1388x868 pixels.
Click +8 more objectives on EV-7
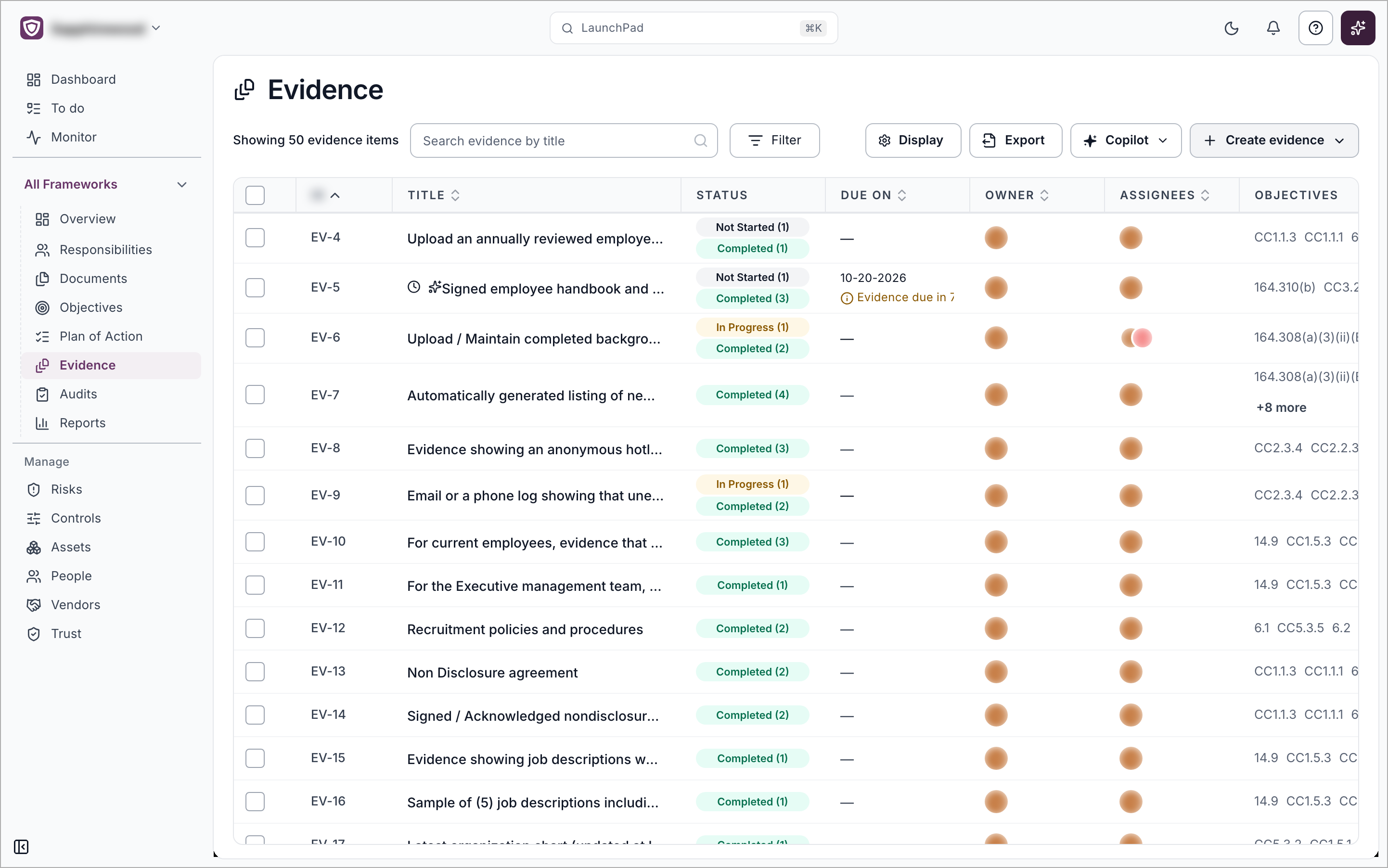pyautogui.click(x=1280, y=408)
